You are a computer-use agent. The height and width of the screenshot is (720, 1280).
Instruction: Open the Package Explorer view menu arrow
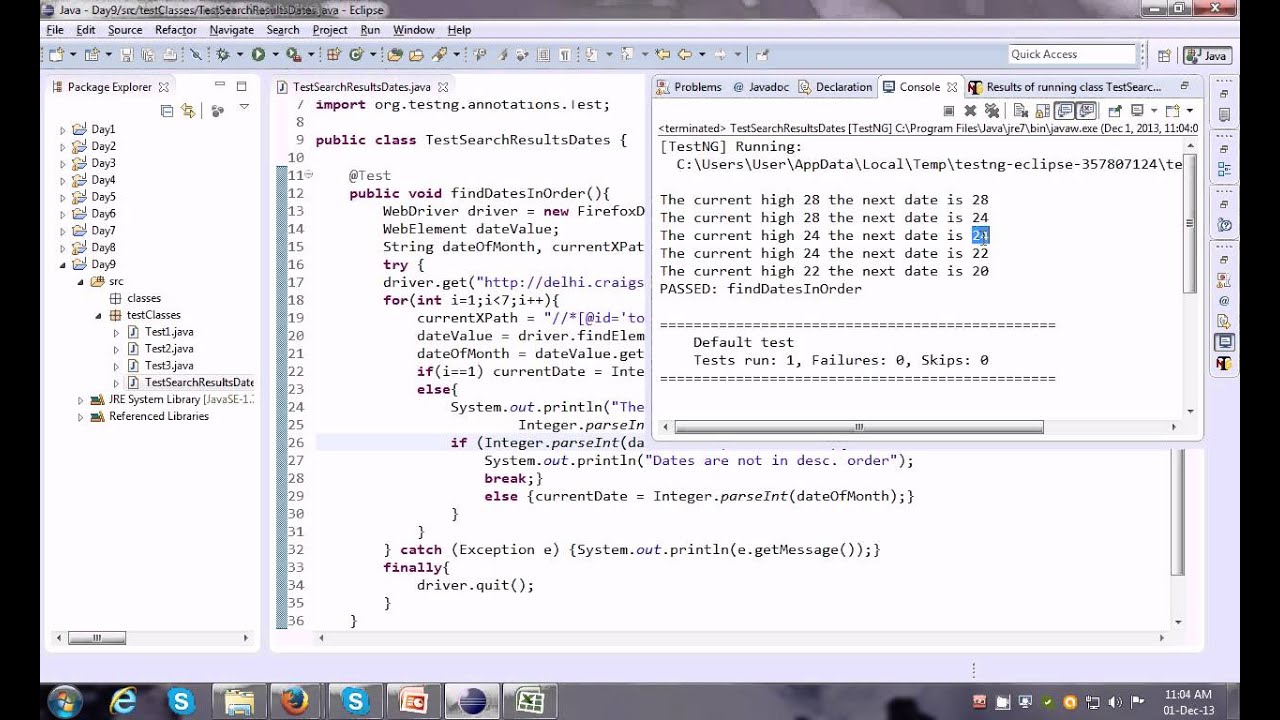point(243,107)
